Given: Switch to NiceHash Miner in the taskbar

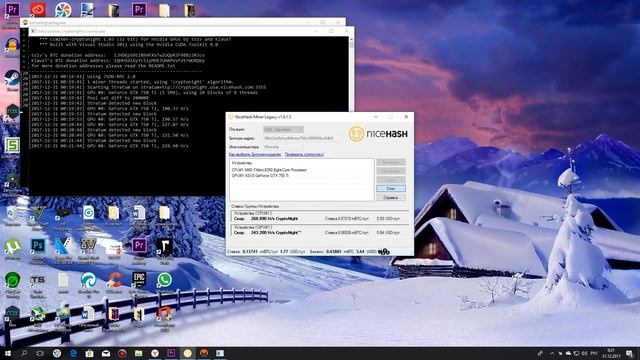Looking at the screenshot, I should [x=187, y=353].
